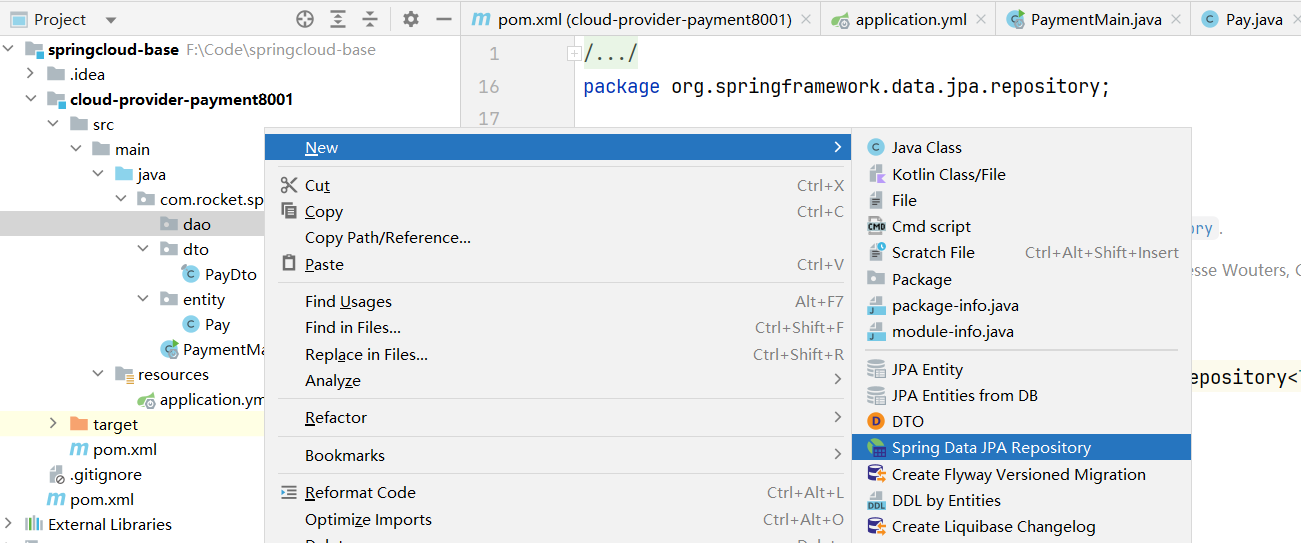Image resolution: width=1301 pixels, height=543 pixels.
Task: Choose Java Class from New submenu
Action: click(926, 148)
